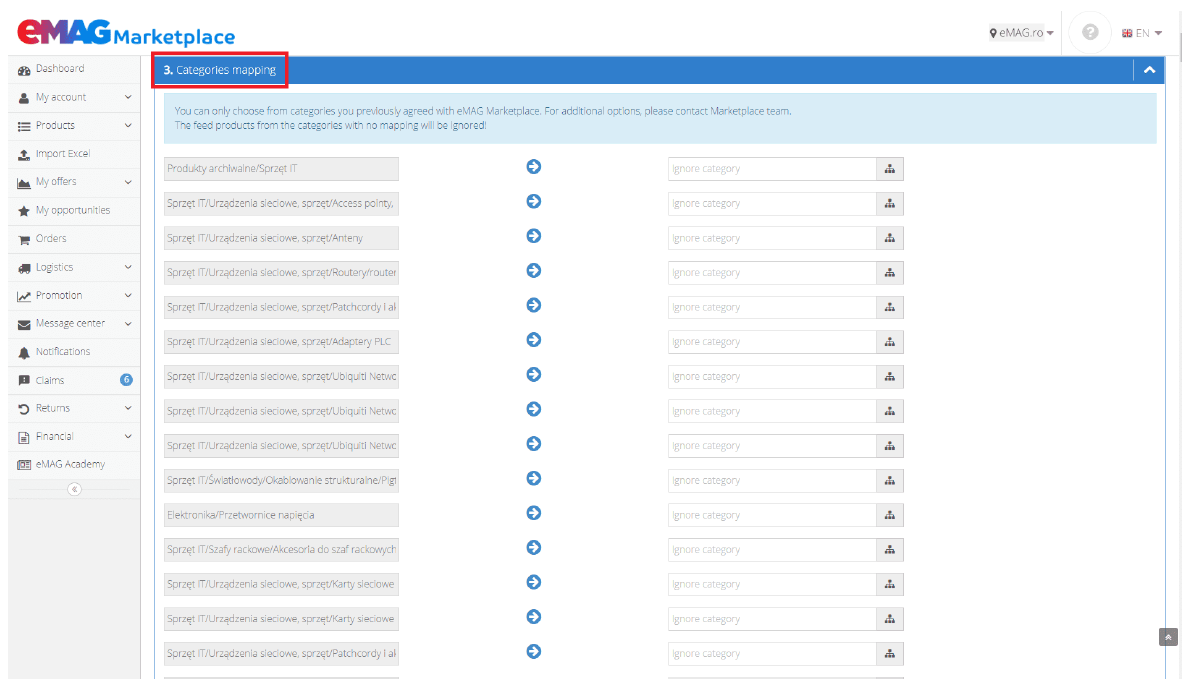Click arrow for Szafy rackowe row
Viewport: 1182px width, 697px height.
[x=534, y=548]
